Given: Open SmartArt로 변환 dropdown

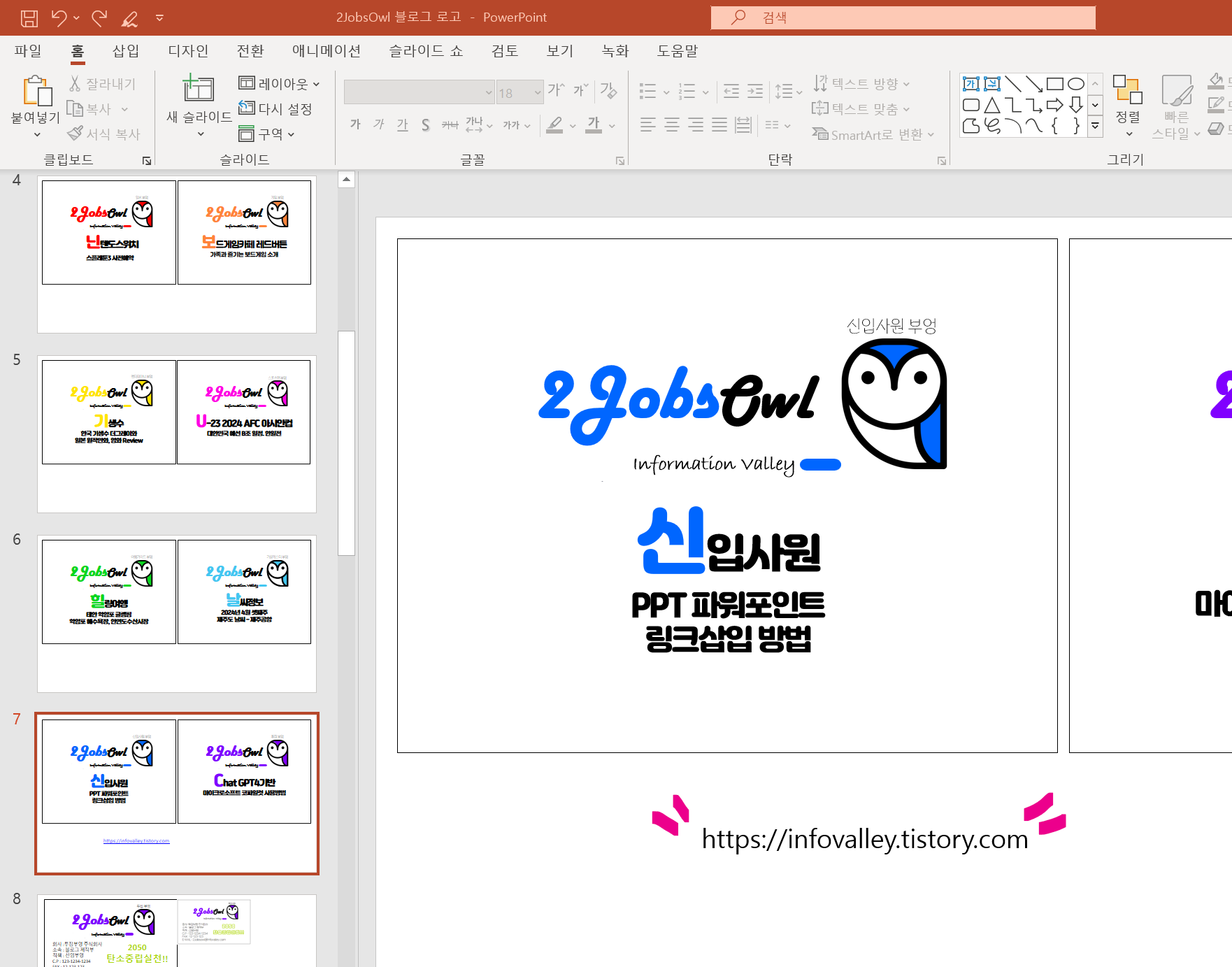Looking at the screenshot, I should click(x=873, y=134).
